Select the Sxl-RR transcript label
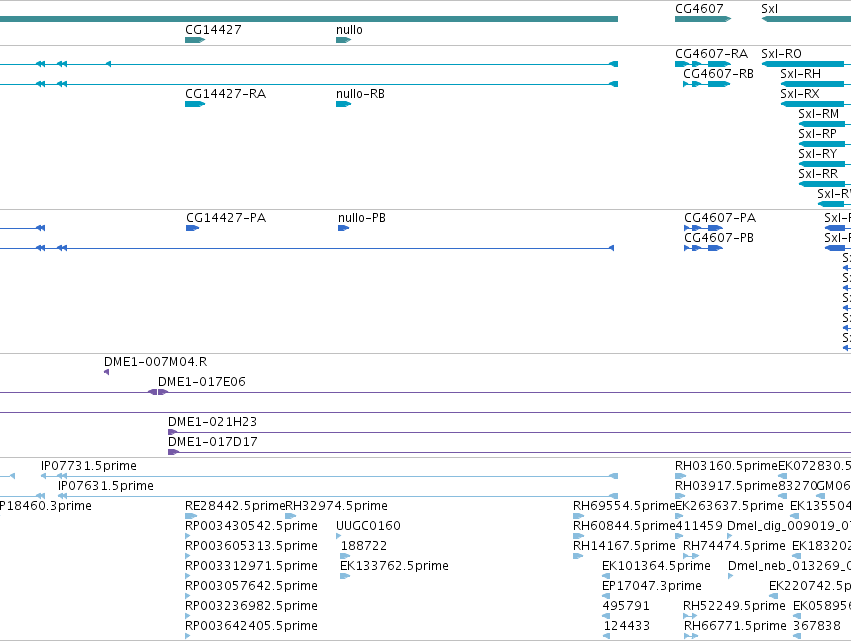This screenshot has height=641, width=851. pyautogui.click(x=818, y=174)
